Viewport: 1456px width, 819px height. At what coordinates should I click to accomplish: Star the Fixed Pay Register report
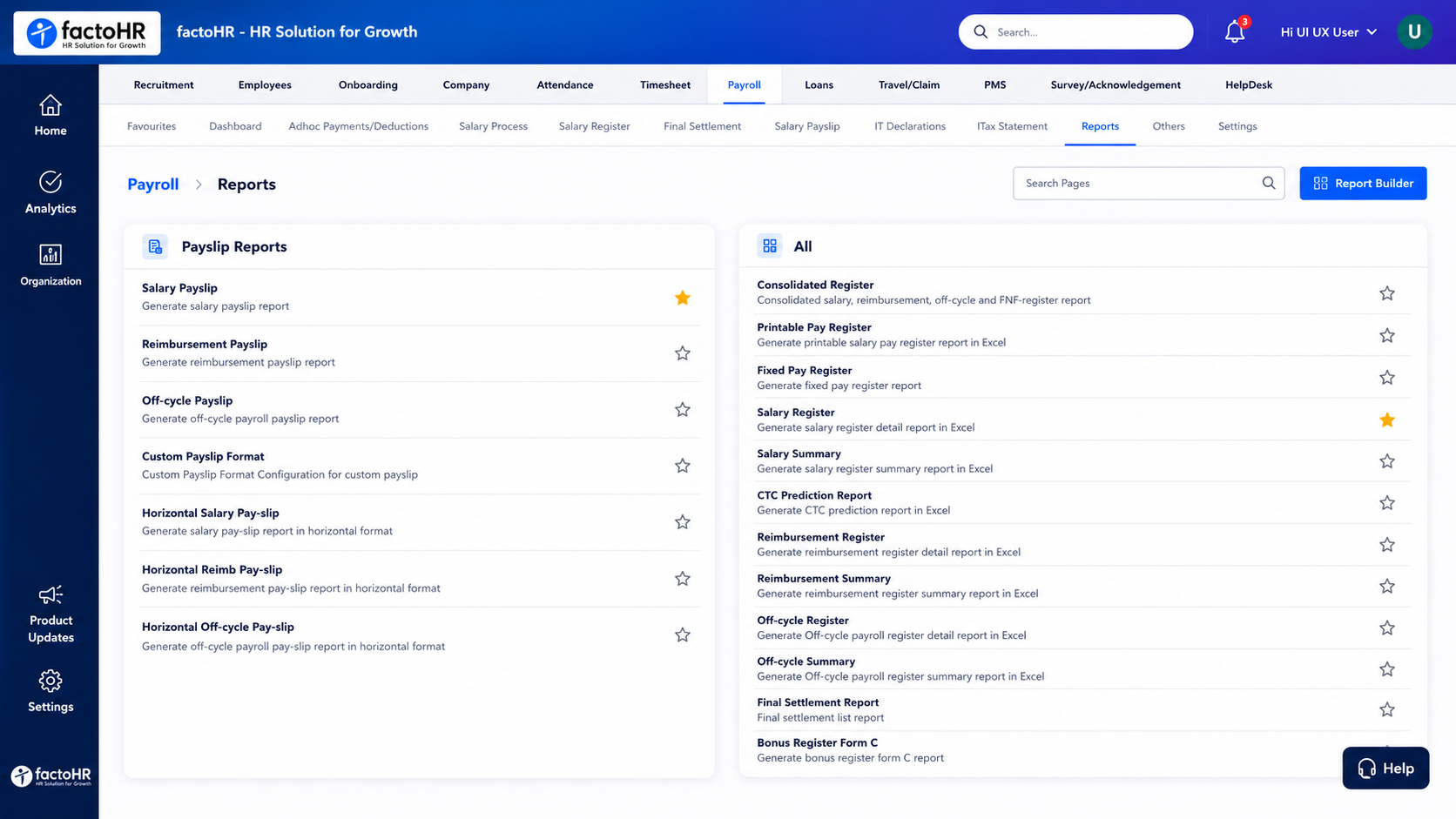(x=1387, y=378)
